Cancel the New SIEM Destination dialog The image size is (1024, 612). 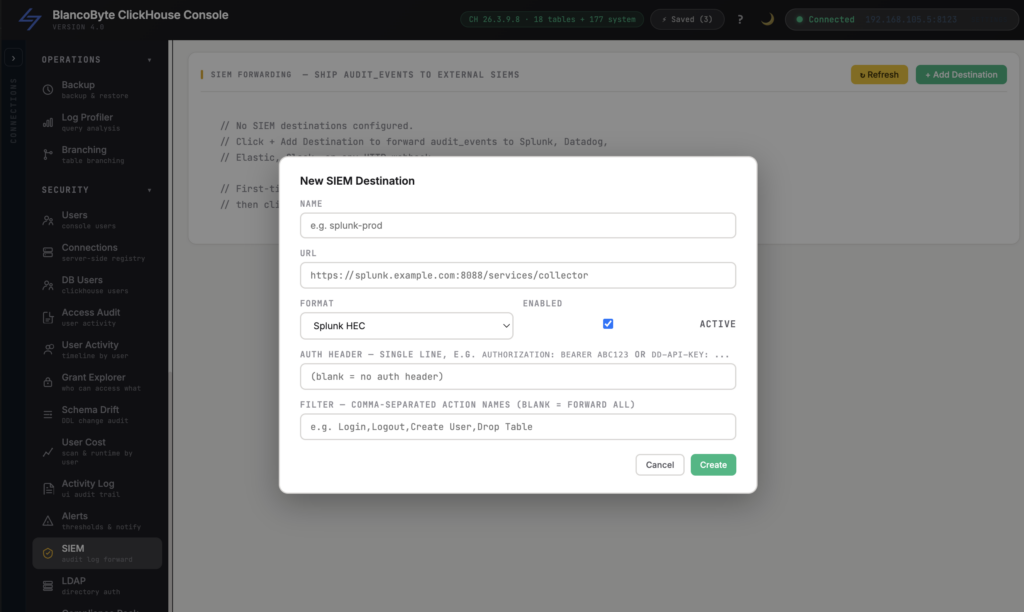point(660,465)
